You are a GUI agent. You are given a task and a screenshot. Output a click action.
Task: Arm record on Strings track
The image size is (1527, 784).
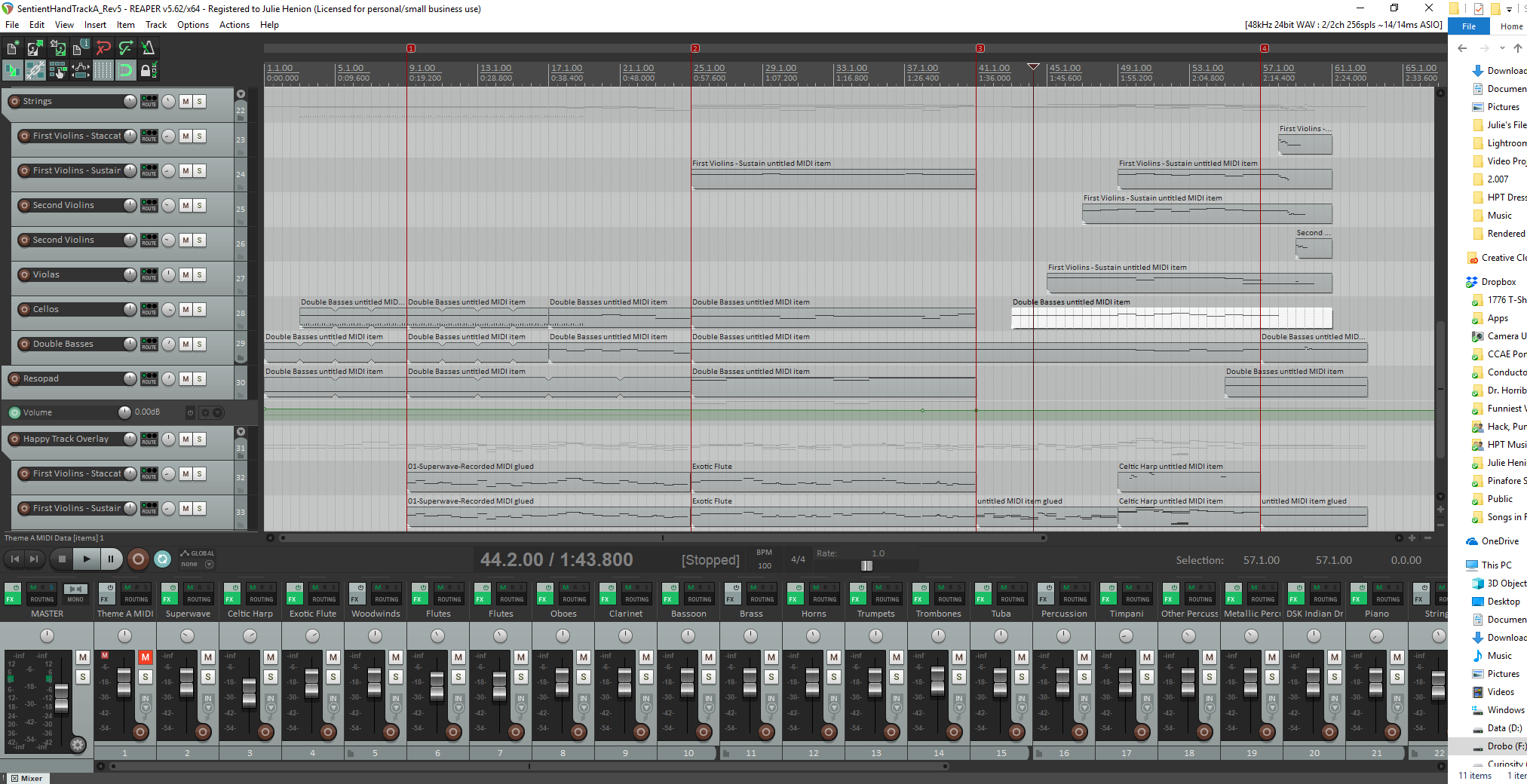pos(14,101)
